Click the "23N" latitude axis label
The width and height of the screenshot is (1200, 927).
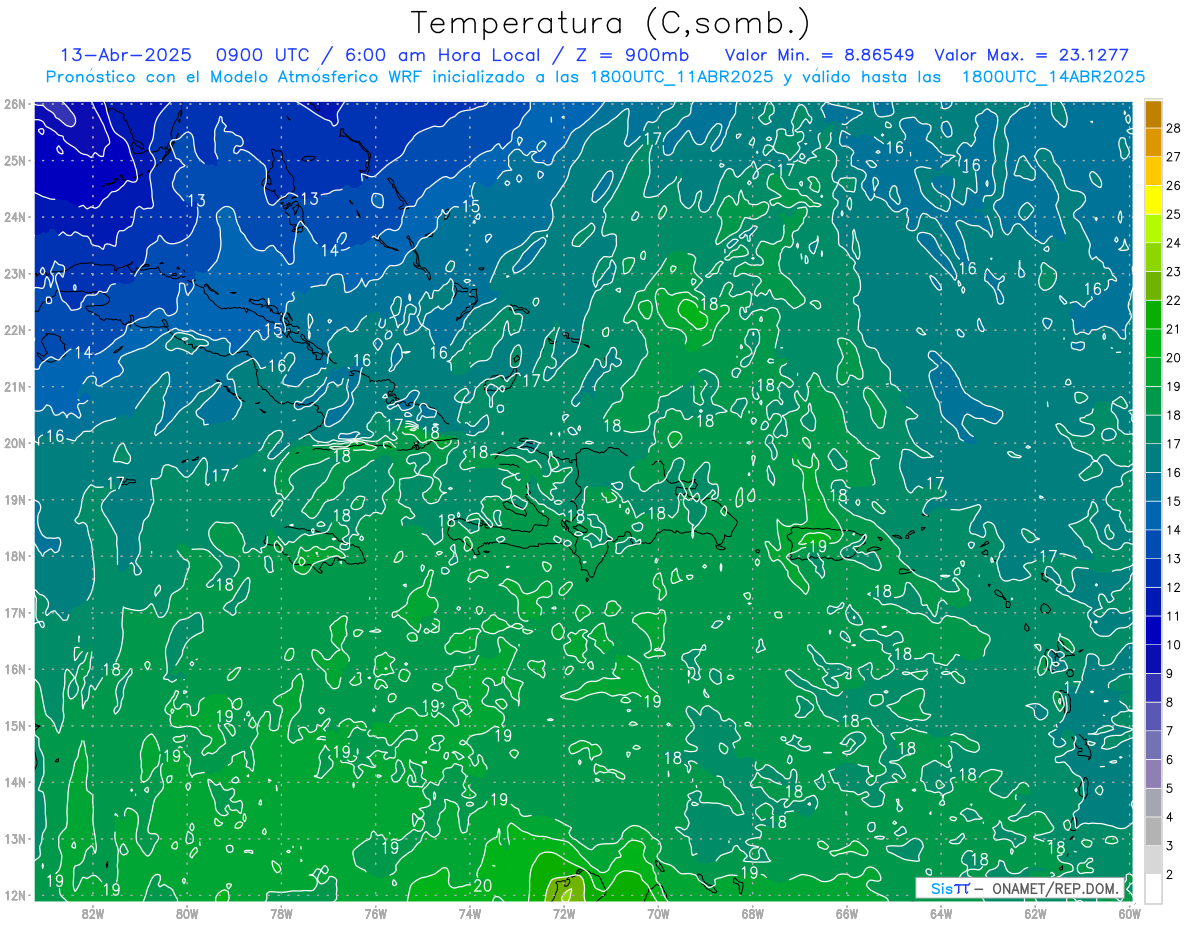point(15,274)
